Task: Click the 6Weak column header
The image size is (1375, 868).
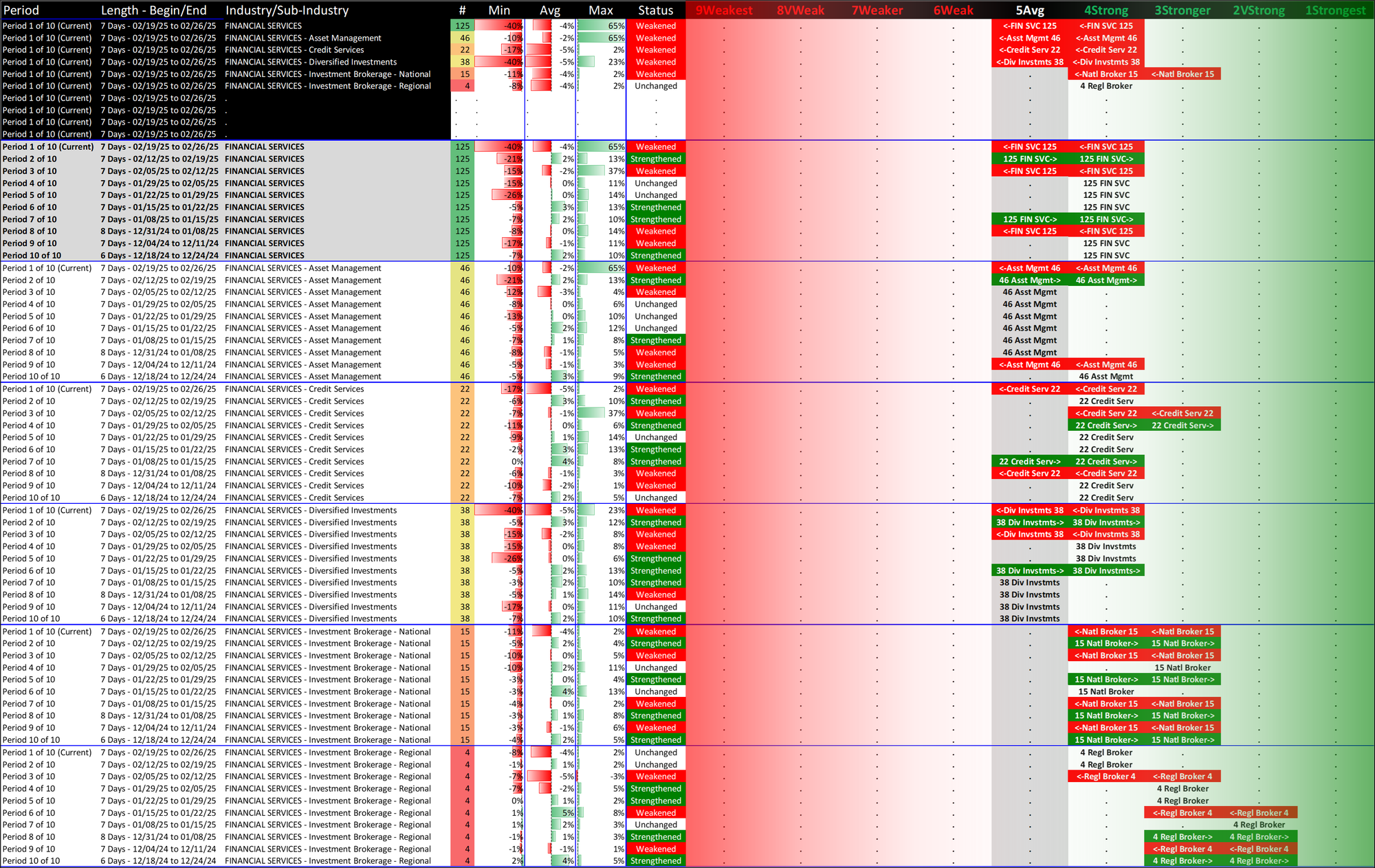Action: pos(953,10)
